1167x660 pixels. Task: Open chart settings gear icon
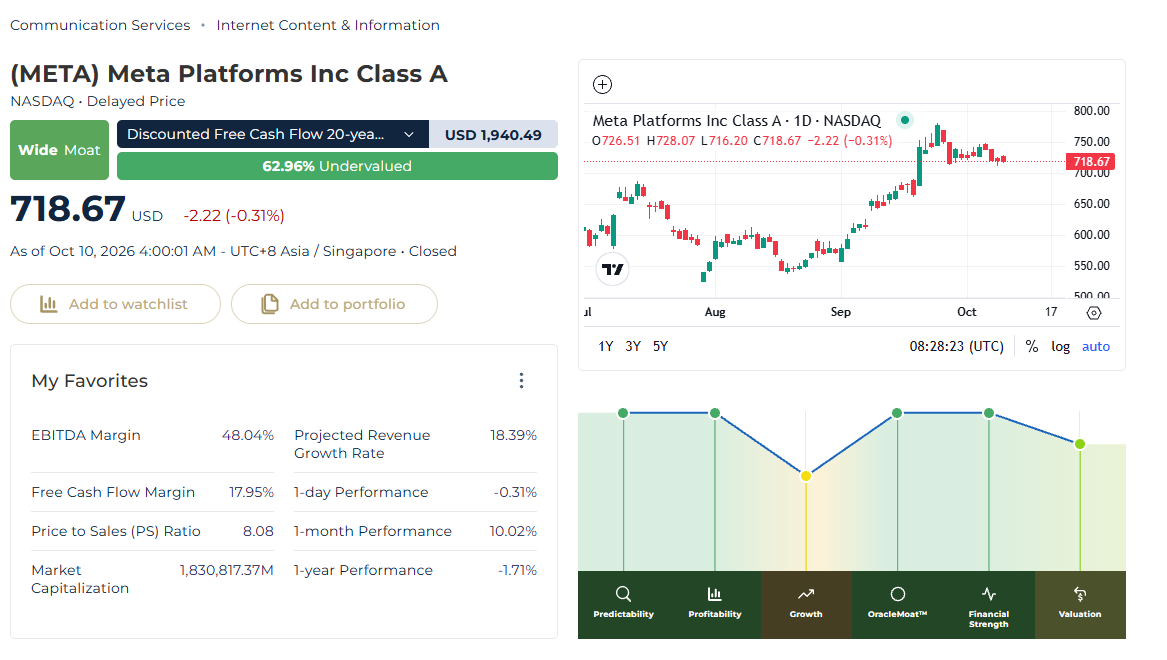click(x=1093, y=313)
